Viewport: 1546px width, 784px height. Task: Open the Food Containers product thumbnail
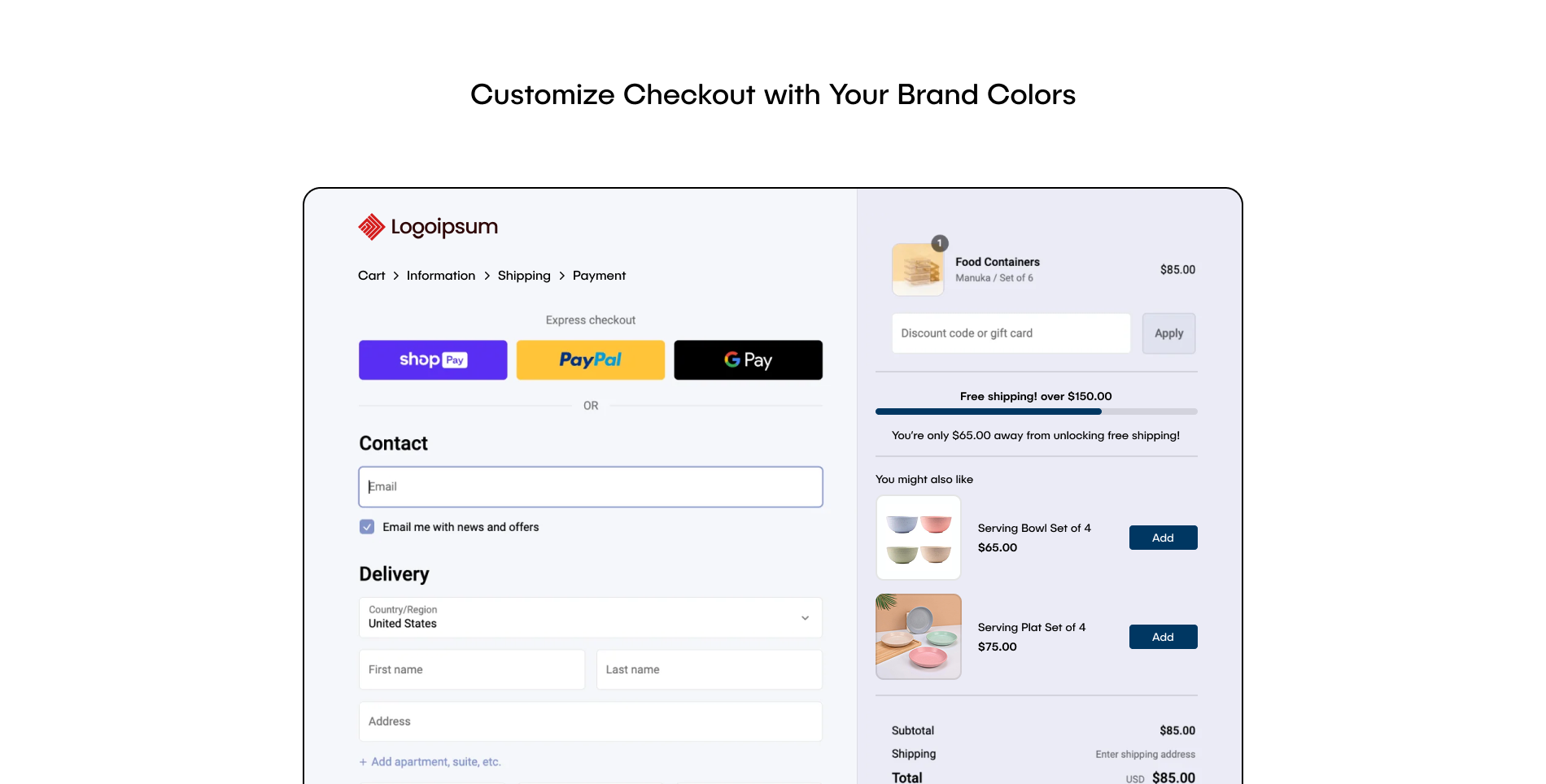pyautogui.click(x=918, y=269)
